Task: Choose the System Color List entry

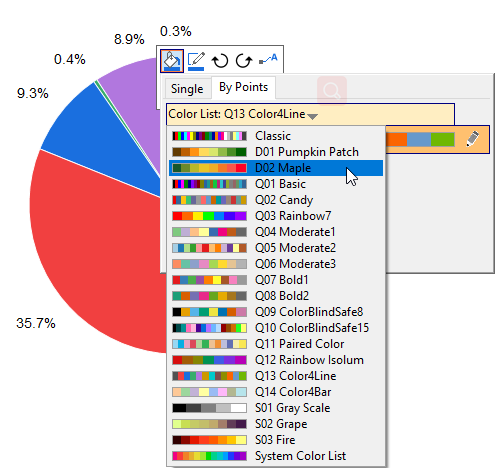Action: 276,456
